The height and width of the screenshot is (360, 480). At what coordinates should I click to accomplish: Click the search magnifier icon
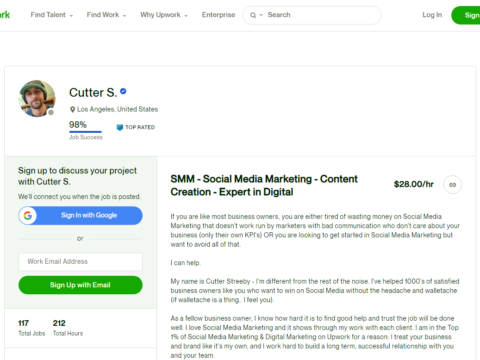(x=253, y=15)
